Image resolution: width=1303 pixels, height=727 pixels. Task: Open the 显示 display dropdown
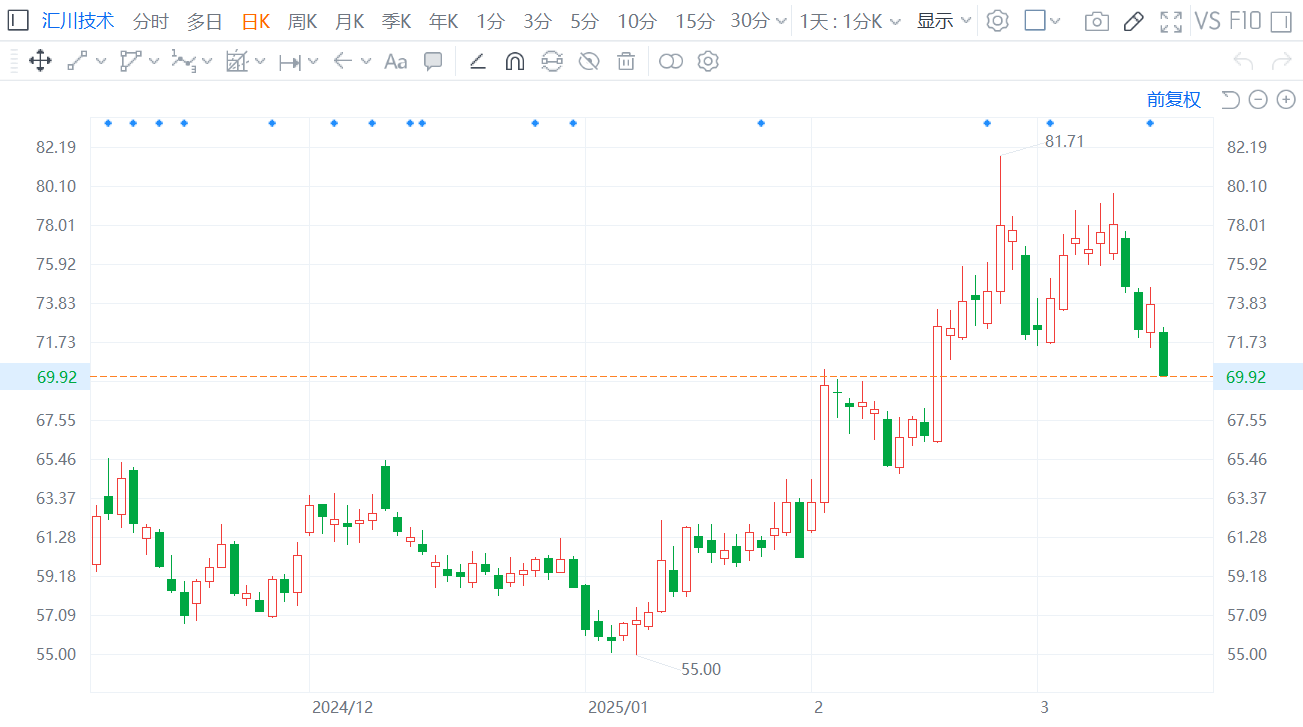pos(944,20)
